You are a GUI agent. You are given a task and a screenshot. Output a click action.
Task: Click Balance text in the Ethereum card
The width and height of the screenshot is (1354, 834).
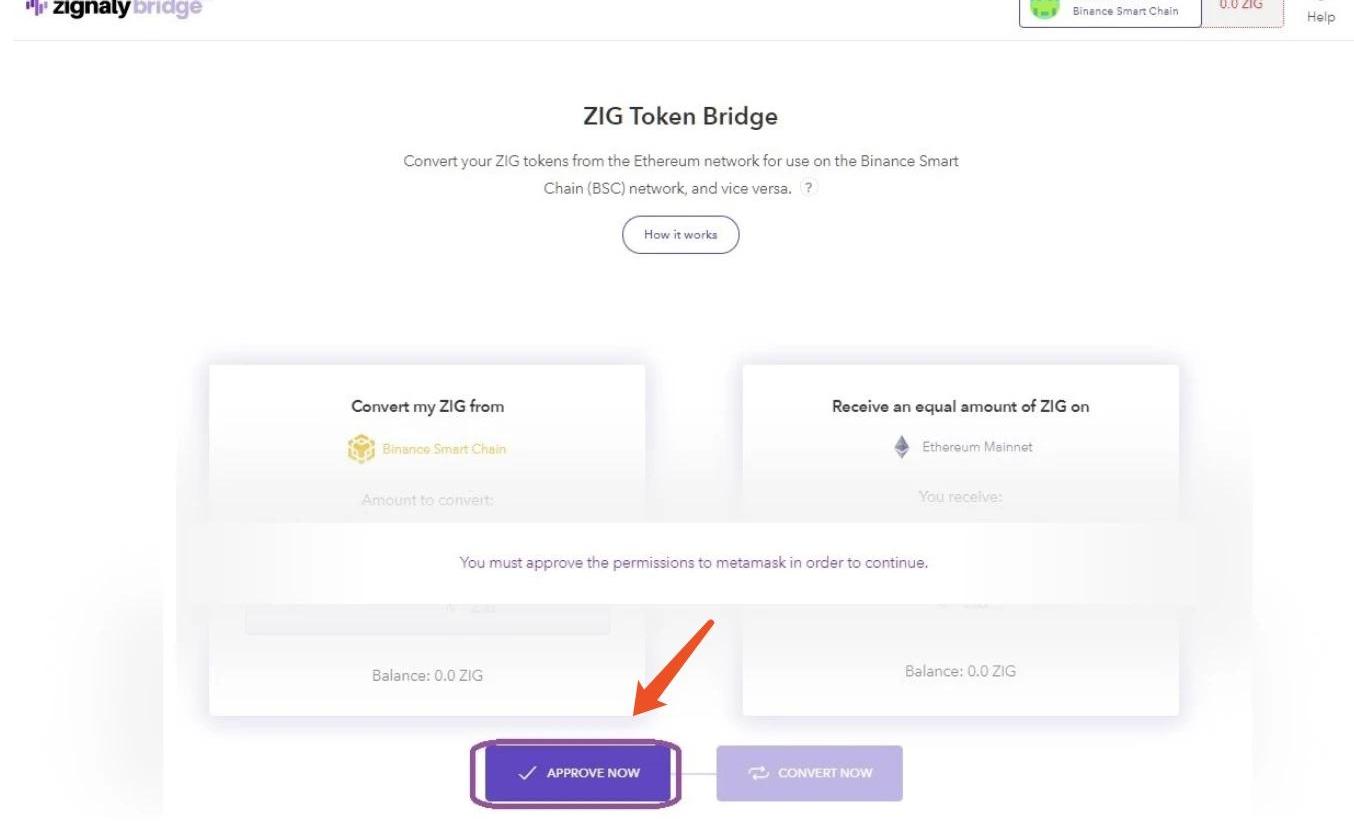click(960, 672)
